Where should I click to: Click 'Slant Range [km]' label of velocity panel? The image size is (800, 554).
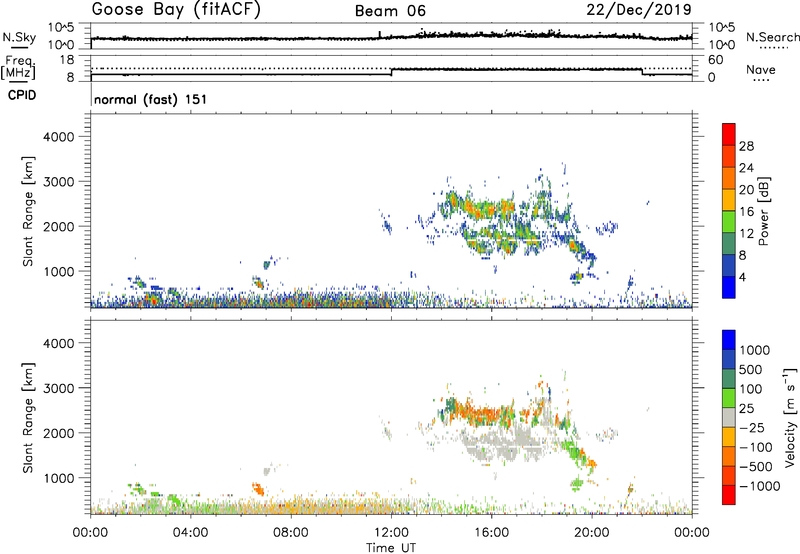[28, 418]
